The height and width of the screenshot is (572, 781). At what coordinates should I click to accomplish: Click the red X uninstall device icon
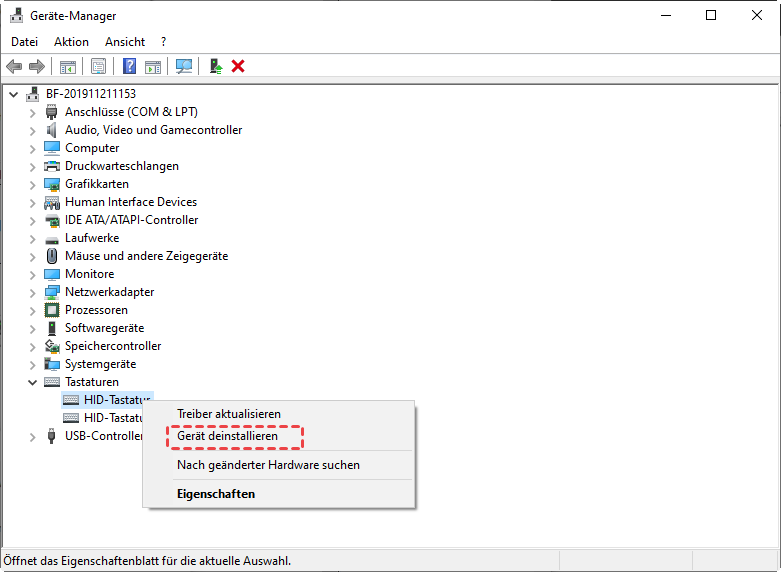click(238, 66)
